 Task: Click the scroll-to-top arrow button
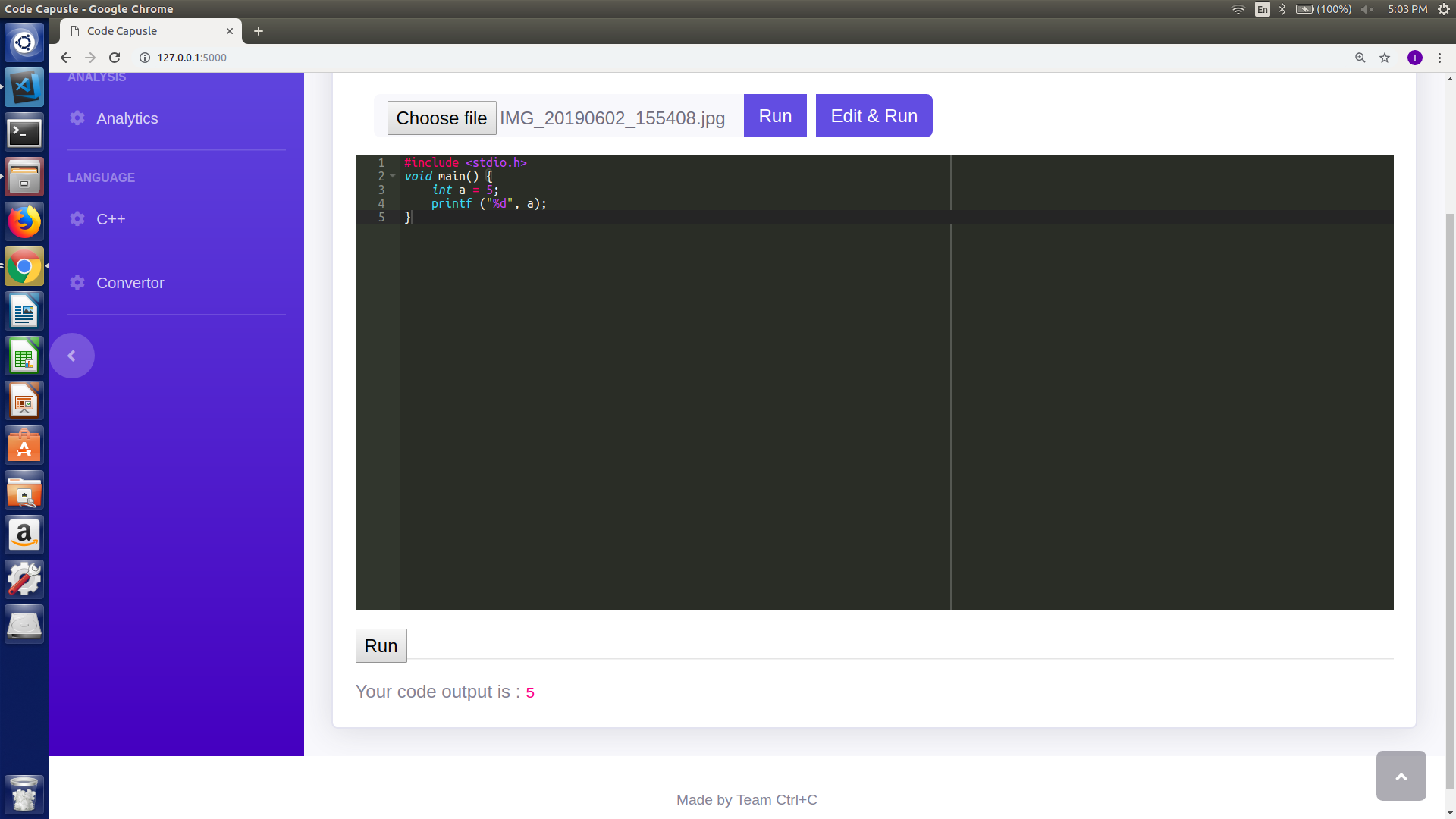[x=1401, y=776]
